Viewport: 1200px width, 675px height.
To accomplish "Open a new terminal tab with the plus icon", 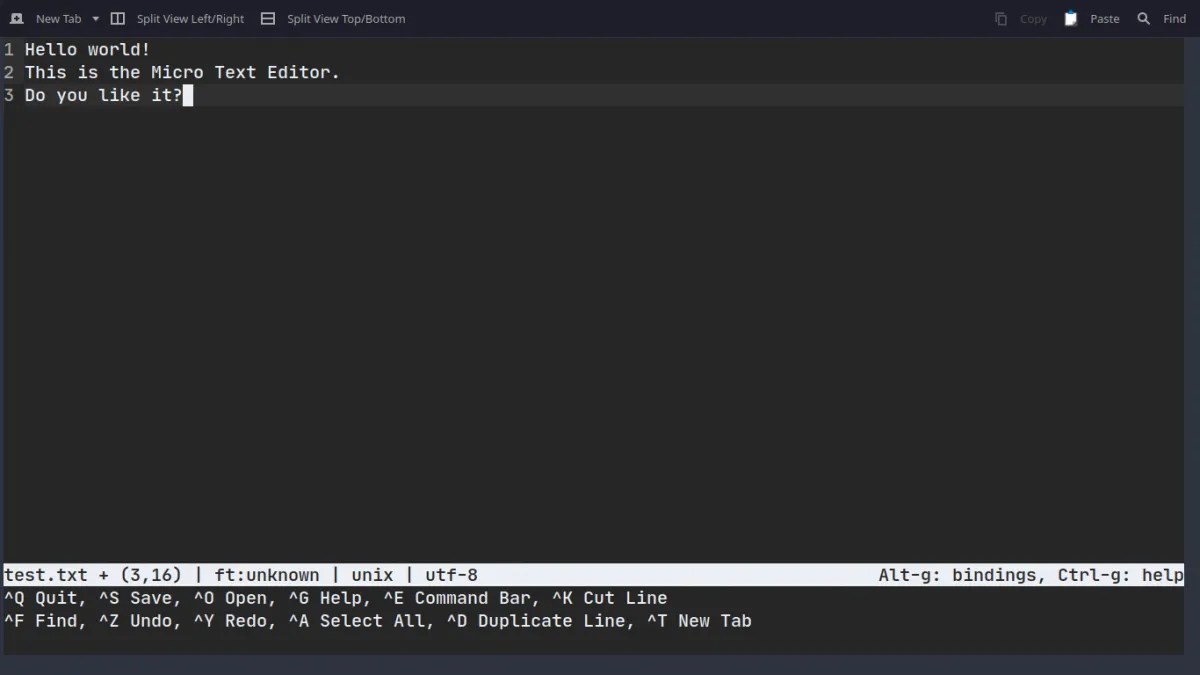I will tap(16, 18).
